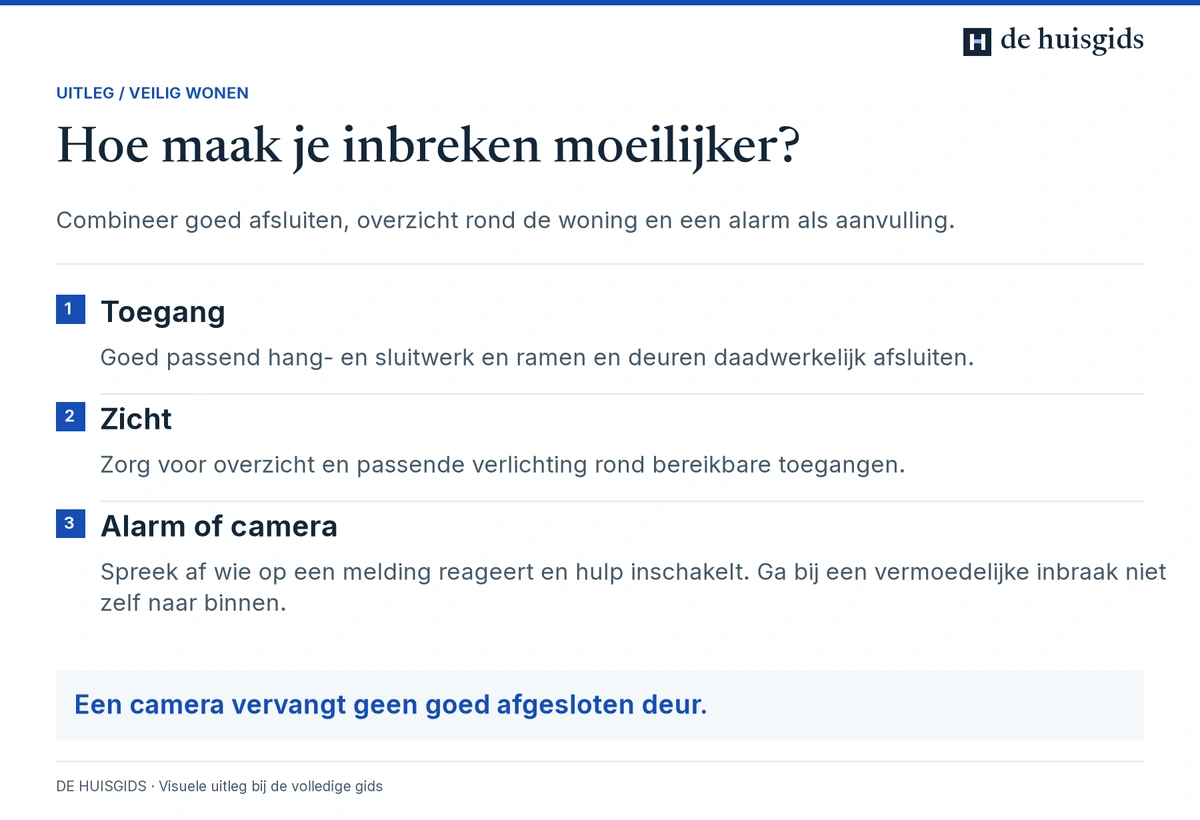Click the 'Alarm of camera' heading

219,526
